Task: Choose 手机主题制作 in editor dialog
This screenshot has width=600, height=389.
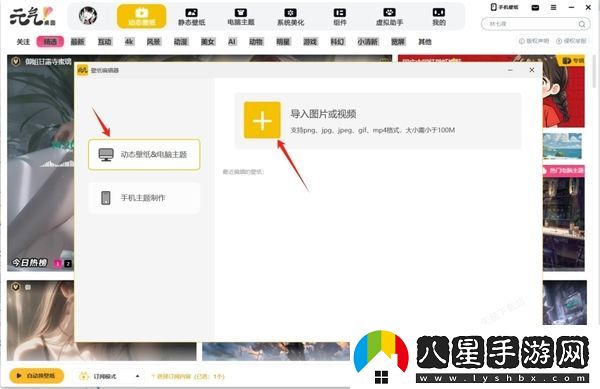Action: [144, 198]
